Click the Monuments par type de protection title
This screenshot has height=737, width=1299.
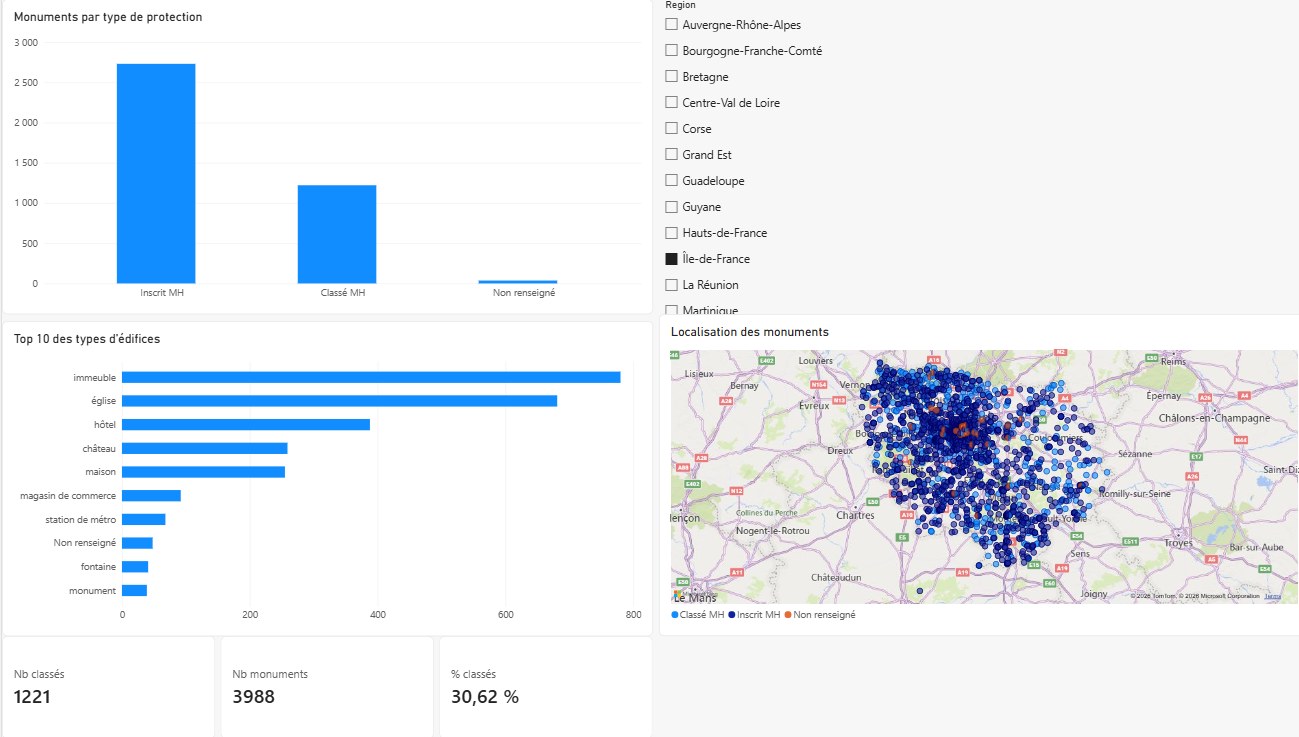pyautogui.click(x=108, y=17)
